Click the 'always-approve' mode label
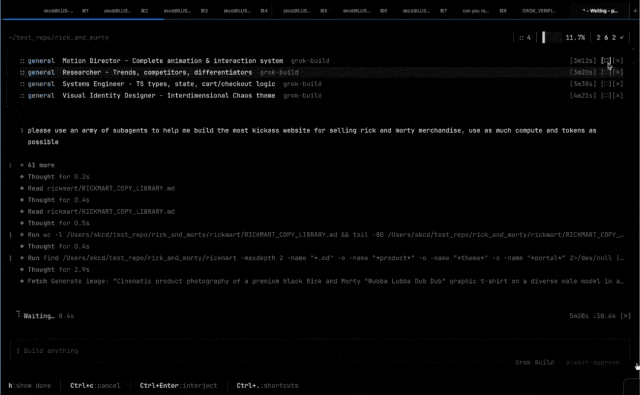The width and height of the screenshot is (640, 395). point(592,362)
